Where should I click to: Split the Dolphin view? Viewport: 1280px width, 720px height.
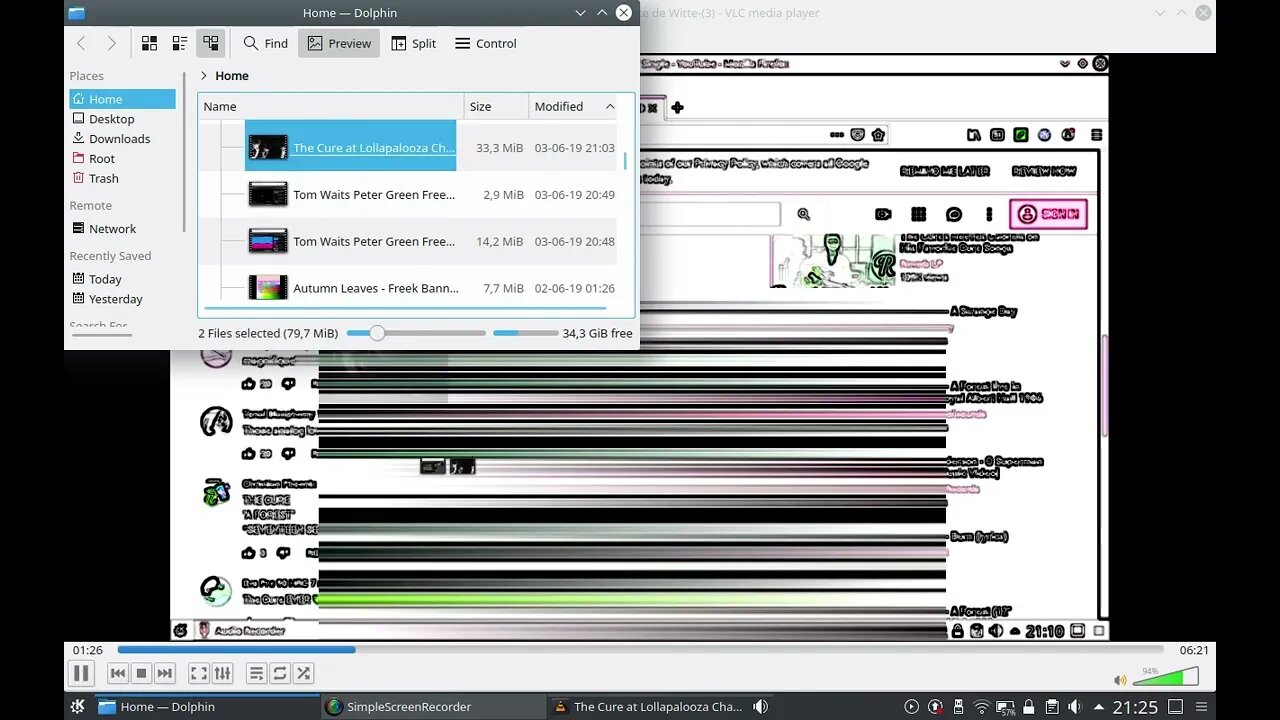[414, 43]
